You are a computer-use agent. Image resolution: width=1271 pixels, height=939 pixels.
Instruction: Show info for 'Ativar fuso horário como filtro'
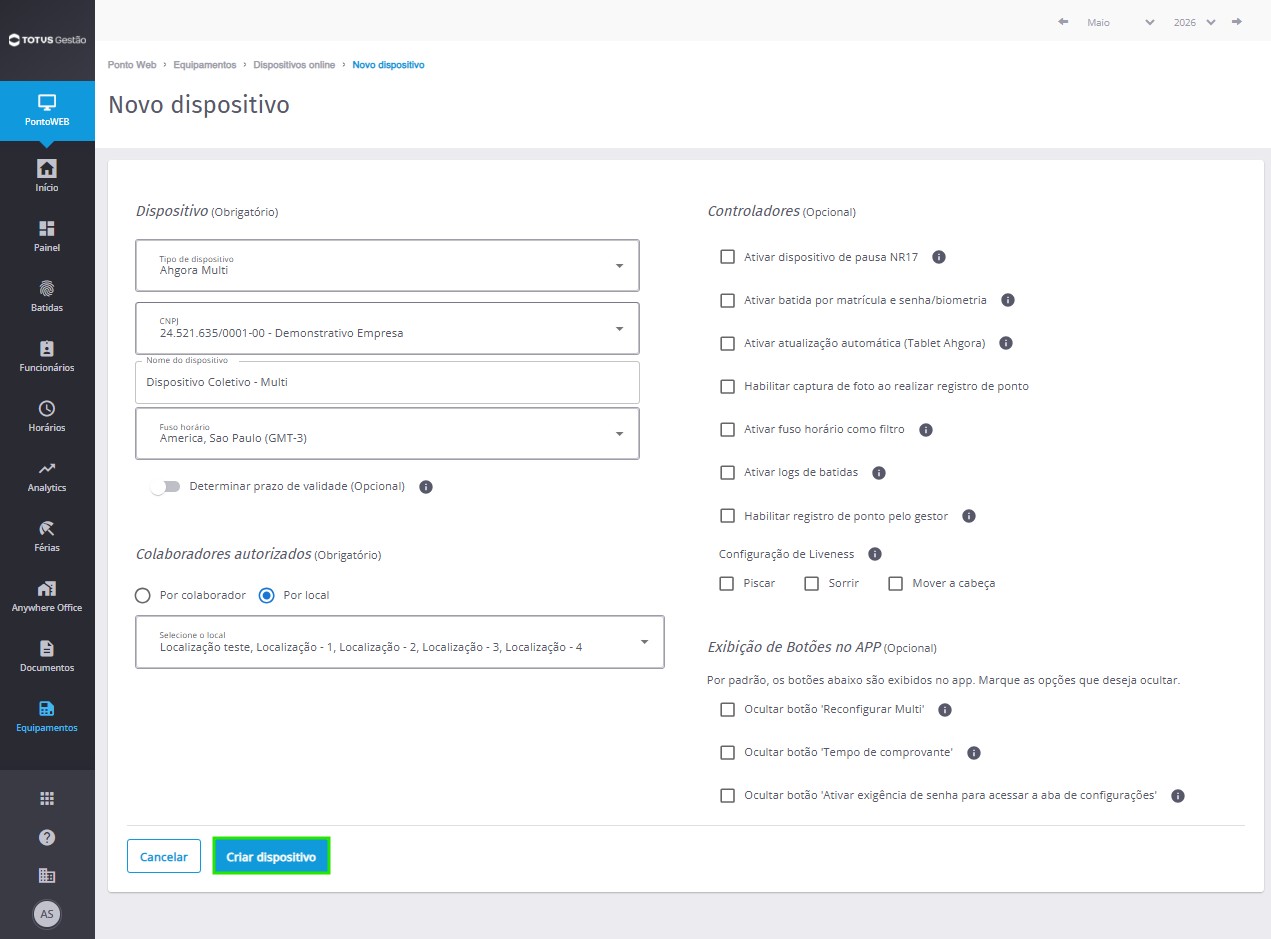coord(926,430)
